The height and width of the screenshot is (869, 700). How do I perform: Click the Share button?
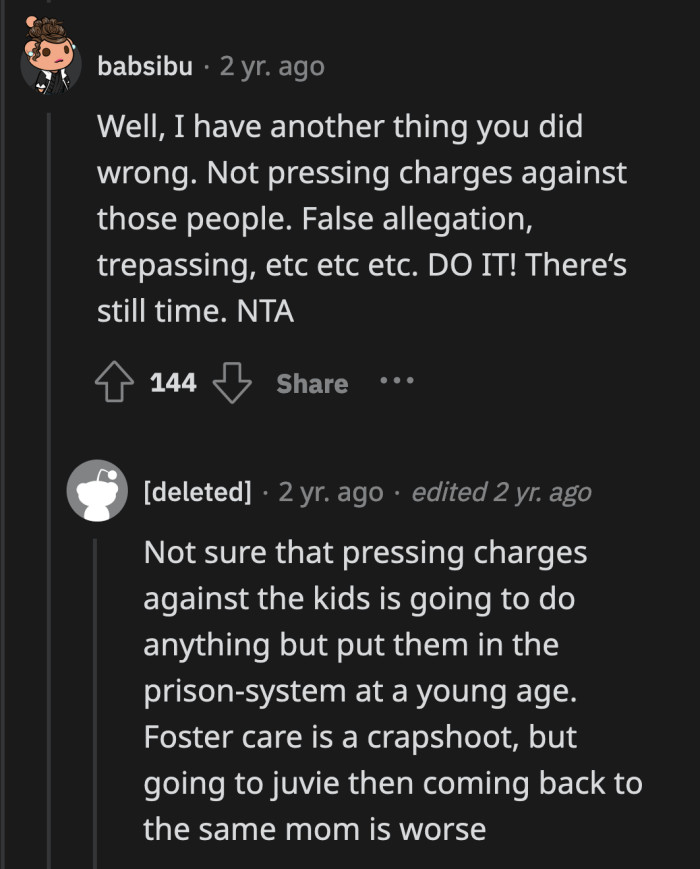point(311,382)
